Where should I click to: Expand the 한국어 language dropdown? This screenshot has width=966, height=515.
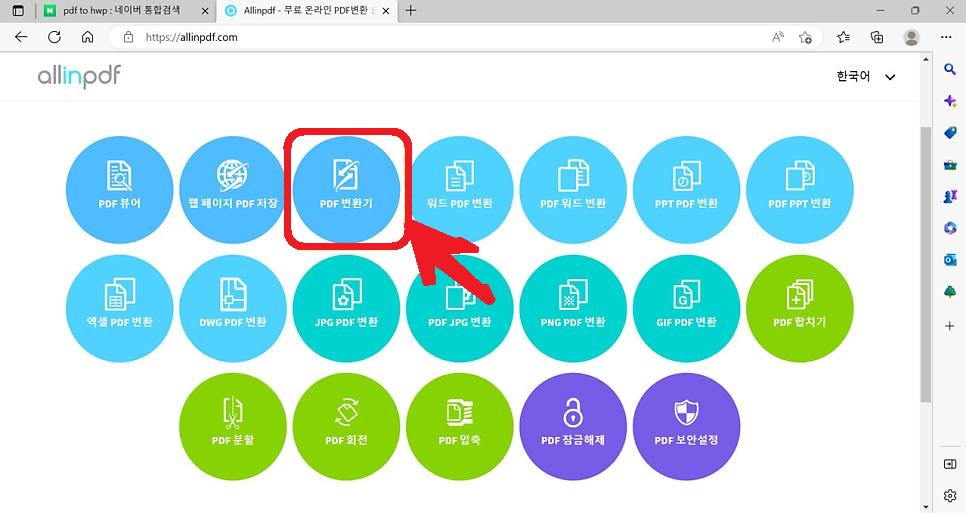pyautogui.click(x=865, y=76)
